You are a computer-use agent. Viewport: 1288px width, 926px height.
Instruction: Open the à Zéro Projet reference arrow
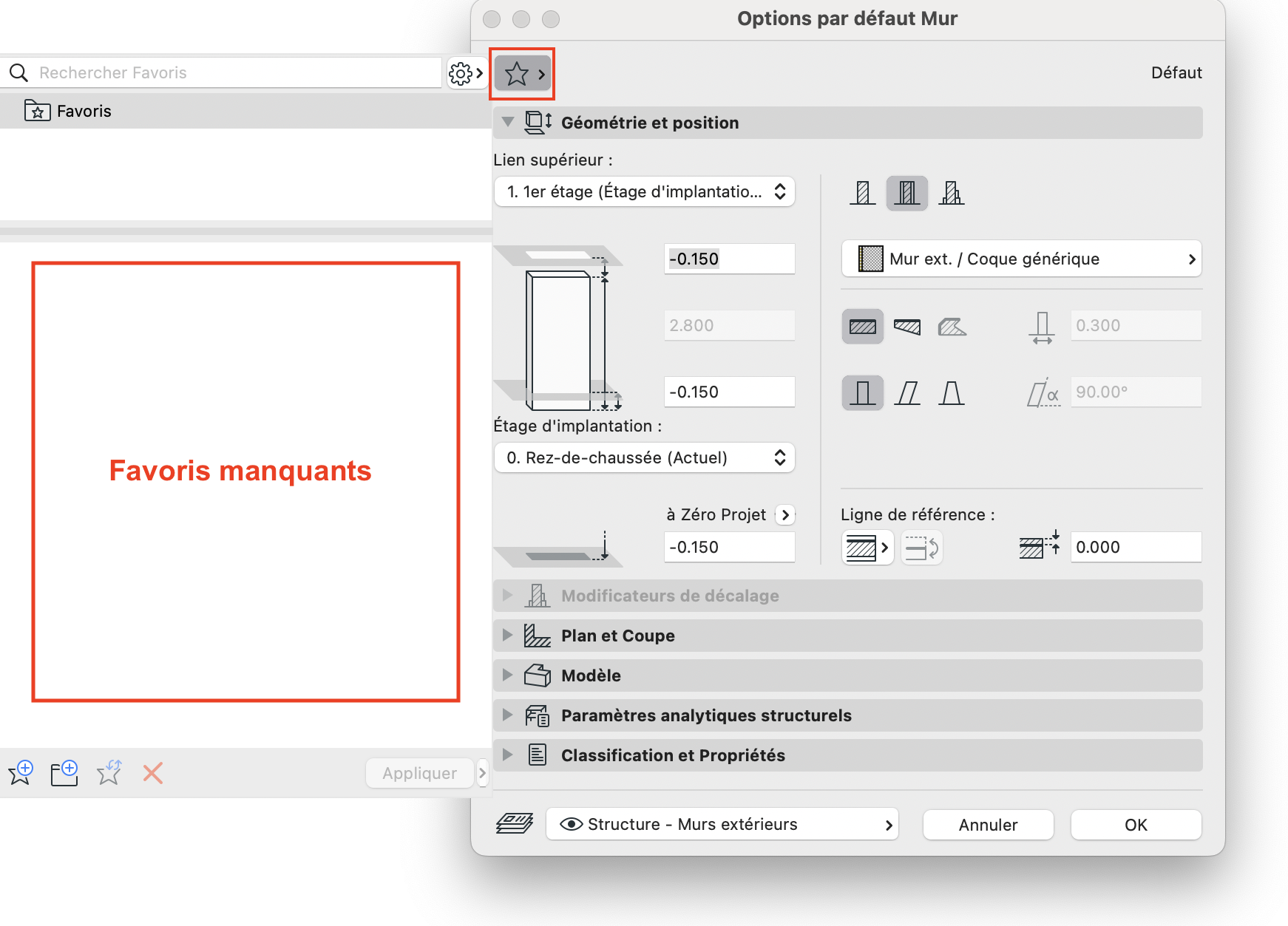click(785, 514)
